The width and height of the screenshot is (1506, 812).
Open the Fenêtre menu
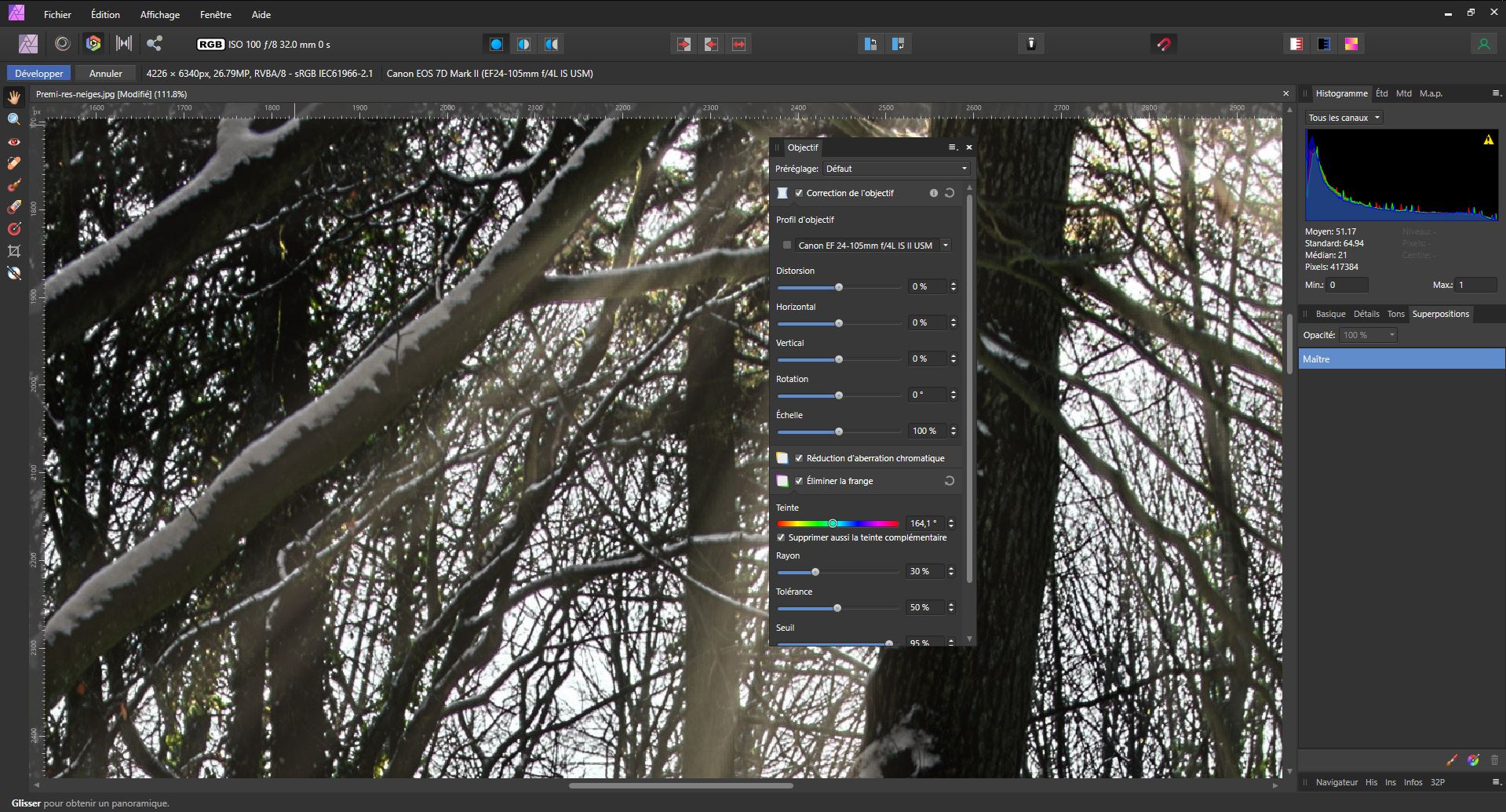(x=216, y=14)
